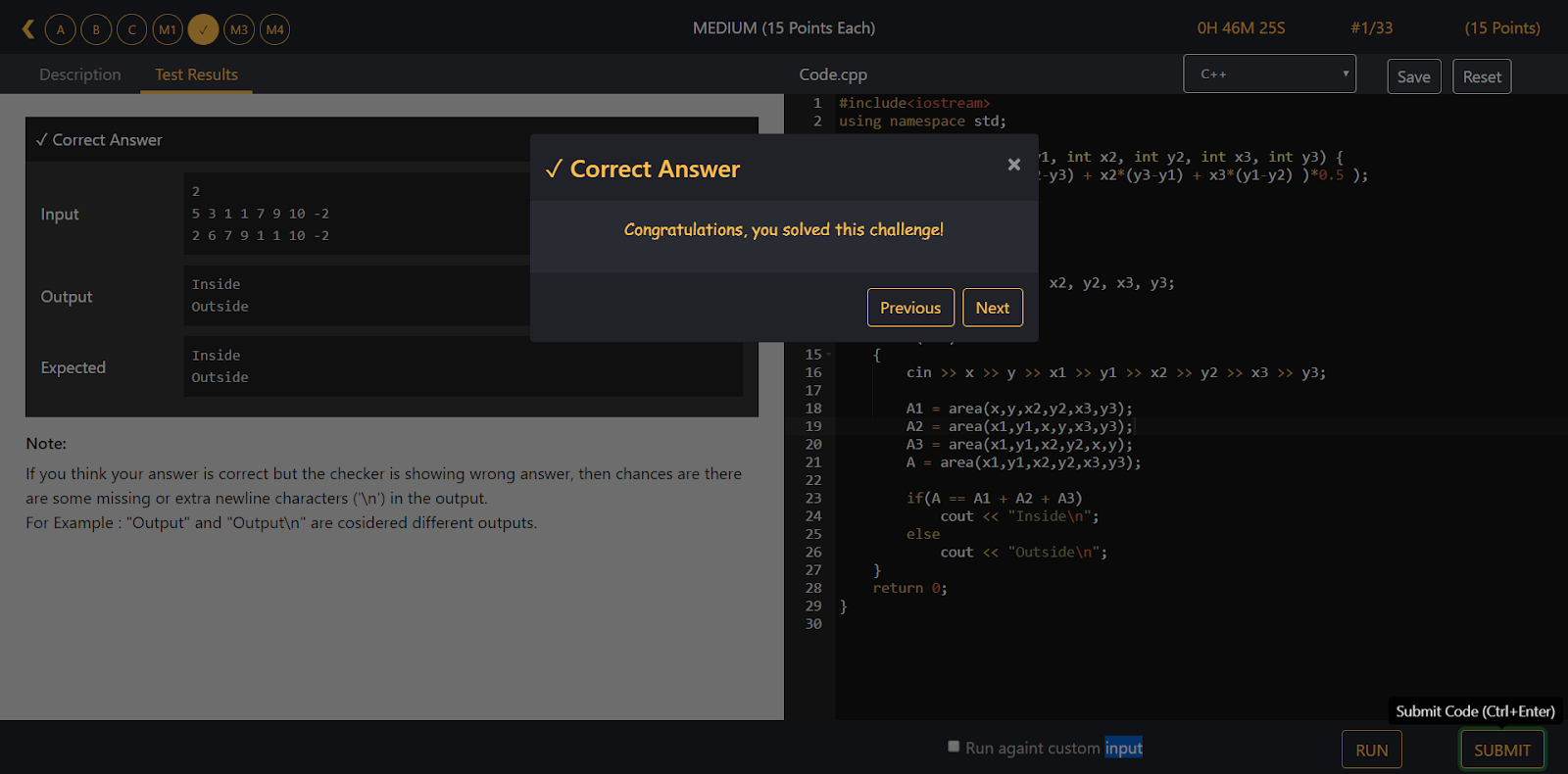
Task: Click line 28 return 0 statement
Action: pos(909,589)
